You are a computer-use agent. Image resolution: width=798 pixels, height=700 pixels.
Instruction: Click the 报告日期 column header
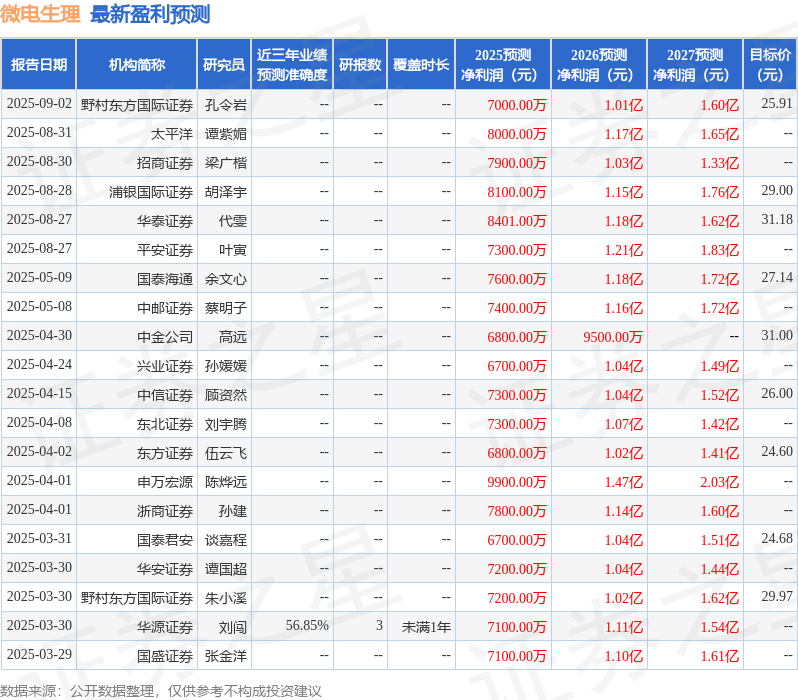click(x=39, y=65)
